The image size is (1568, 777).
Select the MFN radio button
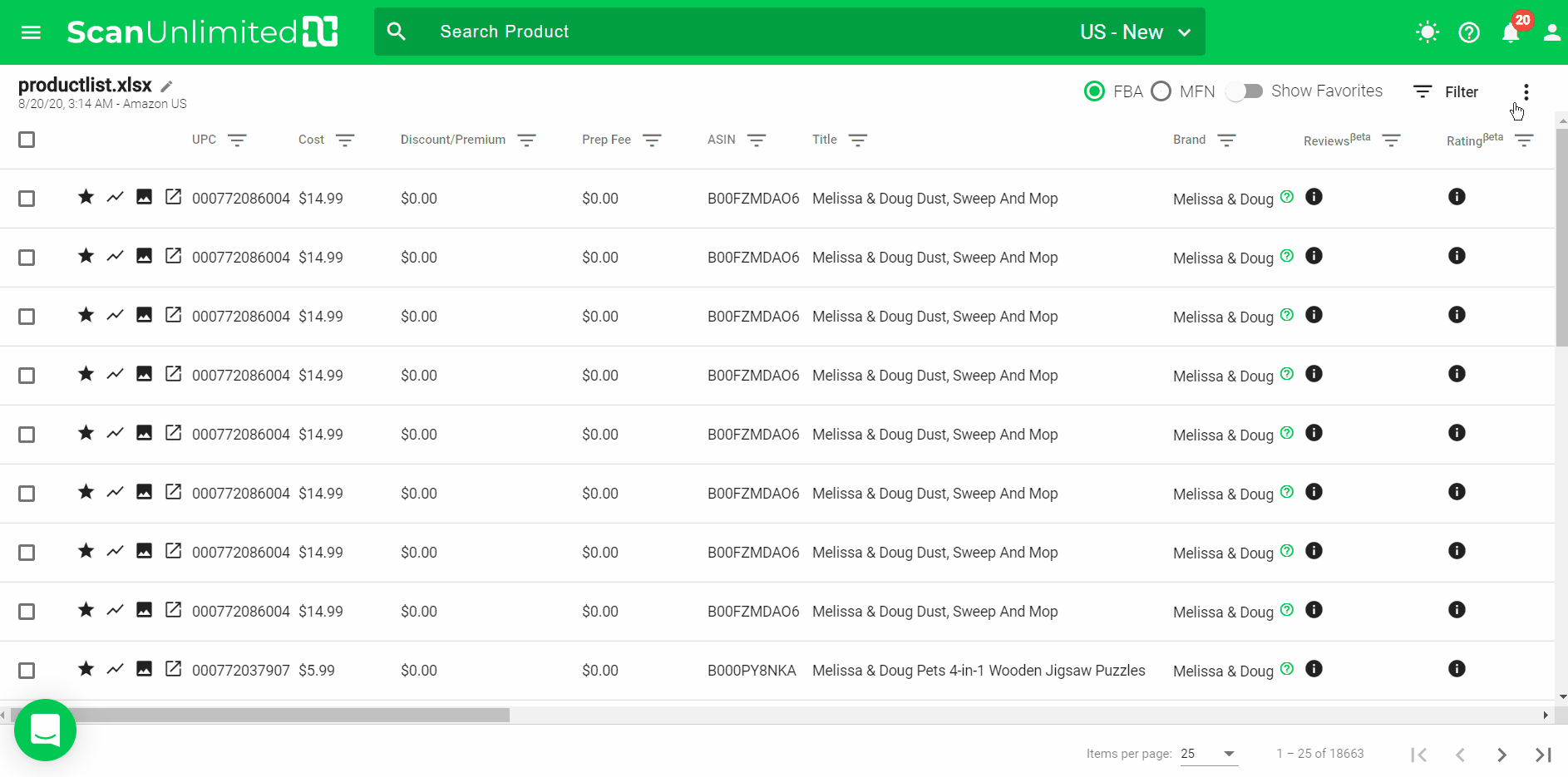(x=1161, y=91)
